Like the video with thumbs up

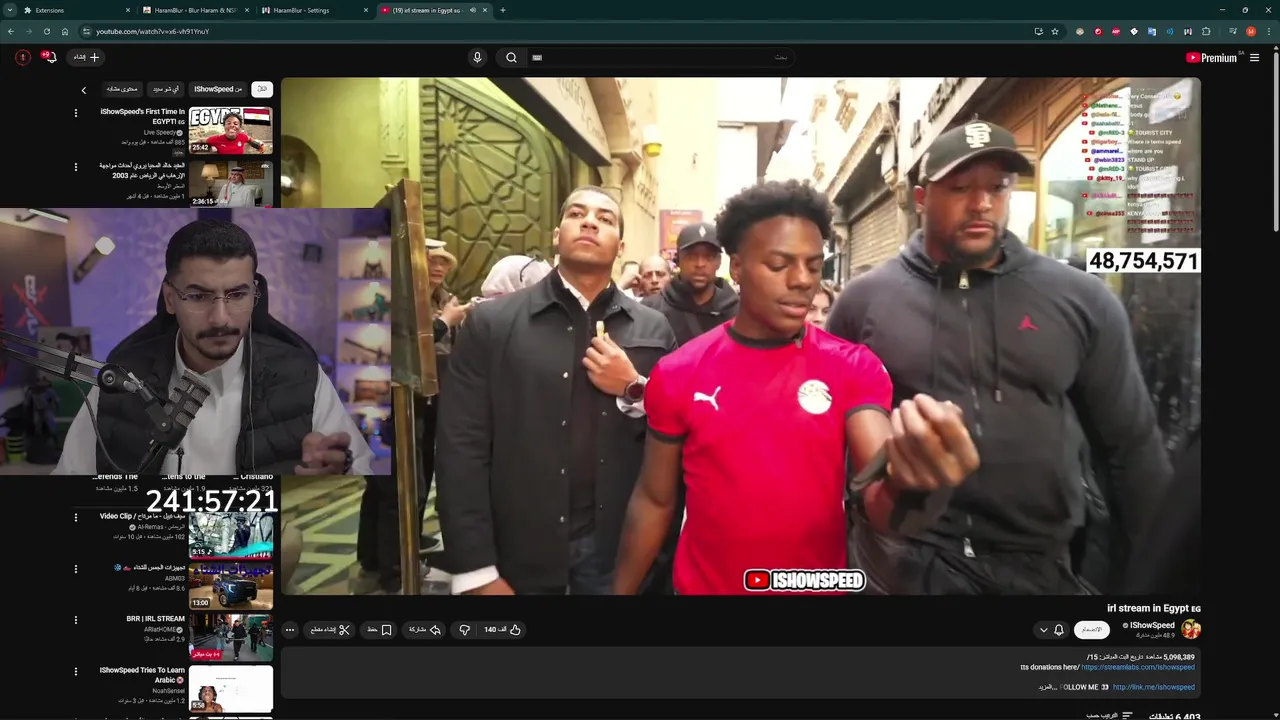click(x=503, y=630)
